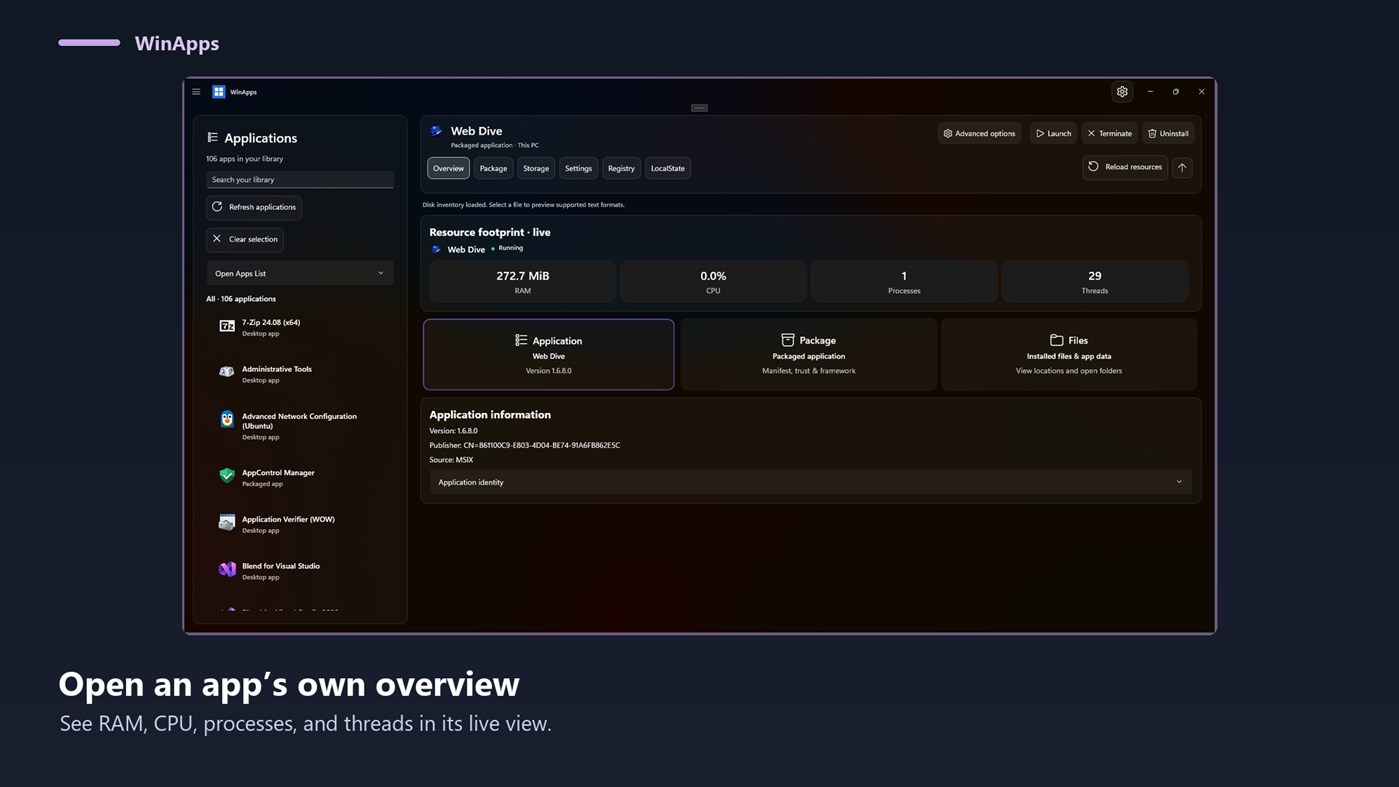The width and height of the screenshot is (1399, 787).
Task: Open the hamburger navigation menu
Action: tap(196, 92)
